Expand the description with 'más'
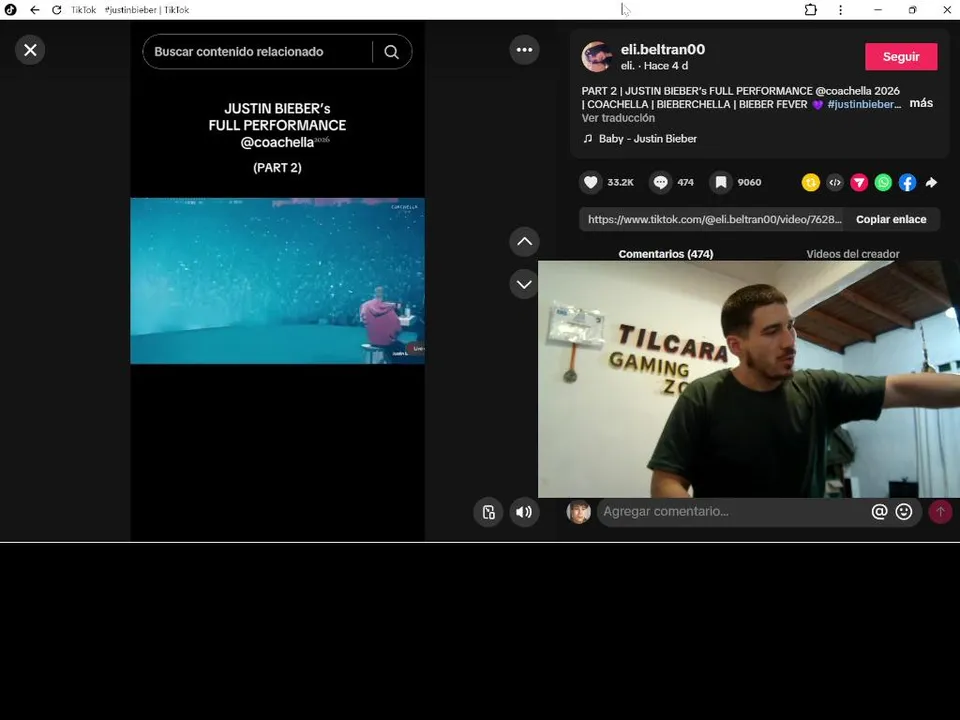The image size is (960, 720). pyautogui.click(x=921, y=103)
